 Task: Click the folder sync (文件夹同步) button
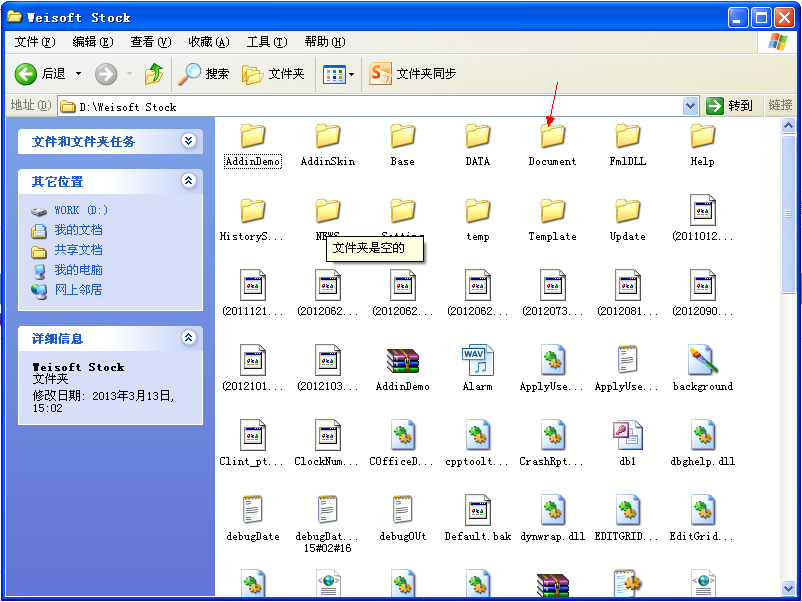point(413,74)
